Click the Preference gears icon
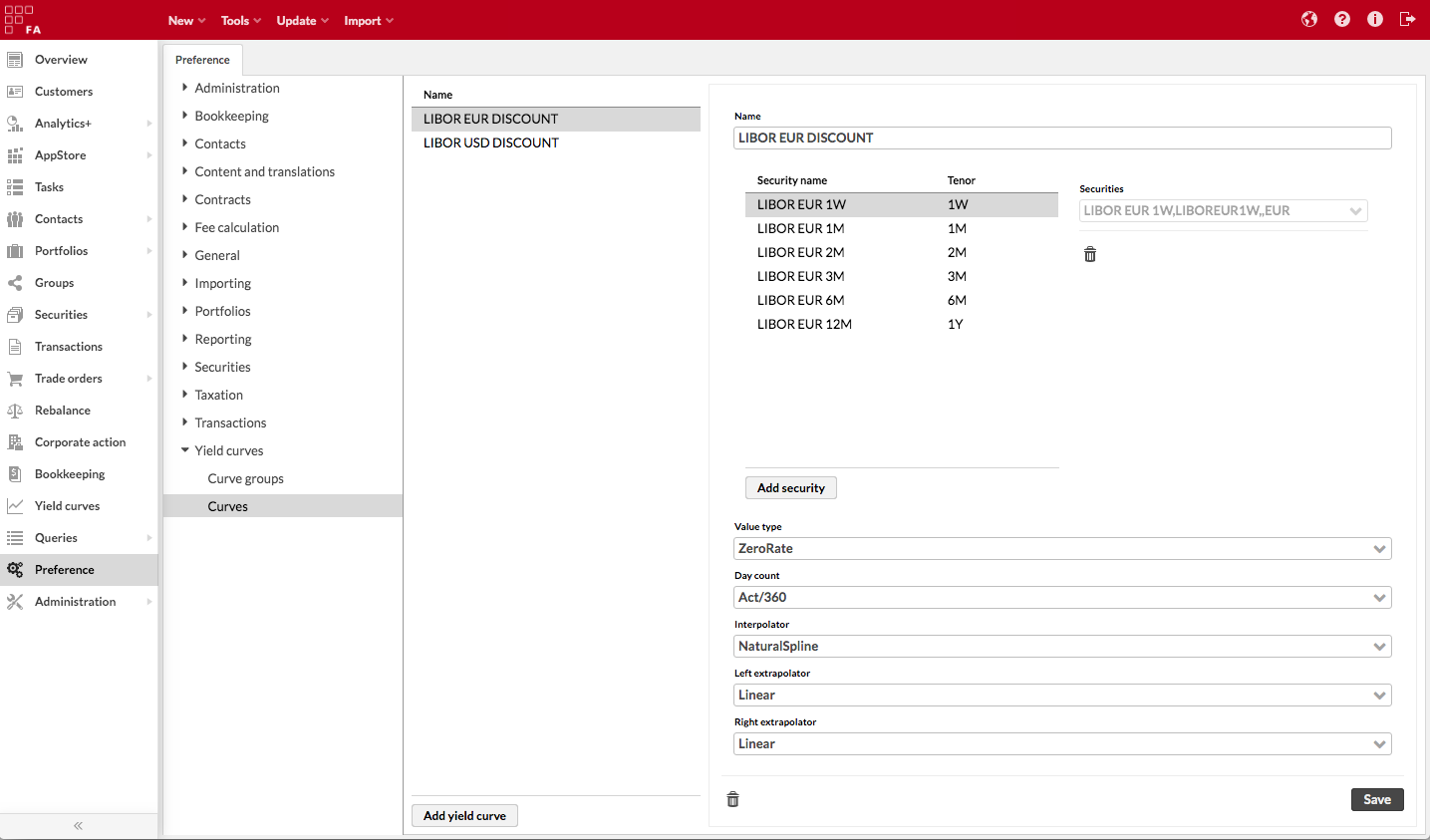Viewport: 1430px width, 840px height. point(15,570)
